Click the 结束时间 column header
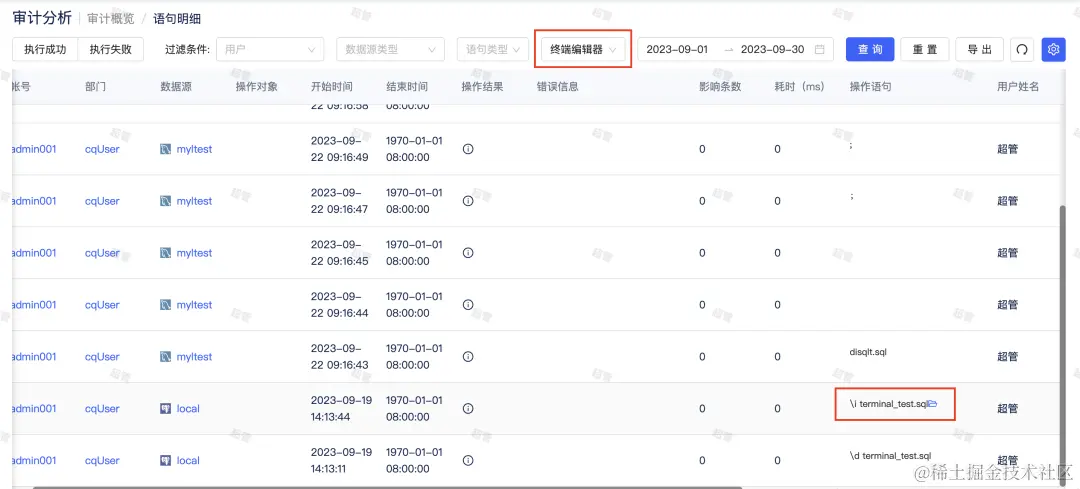The image size is (1080, 489). click(x=407, y=87)
